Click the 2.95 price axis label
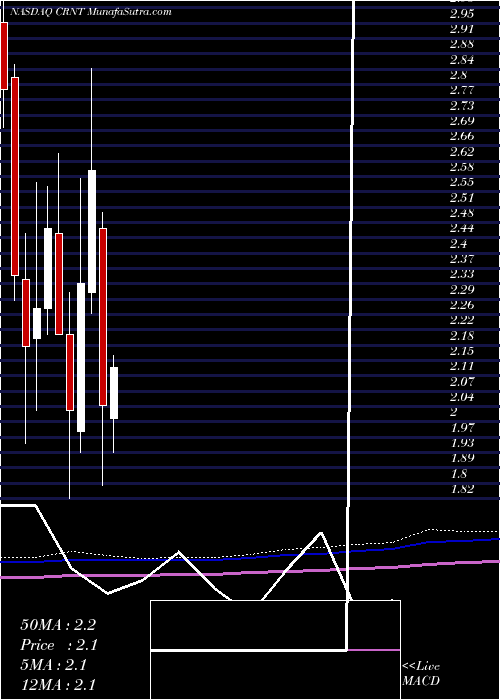Screen dimensions: 500x700 click(462, 13)
